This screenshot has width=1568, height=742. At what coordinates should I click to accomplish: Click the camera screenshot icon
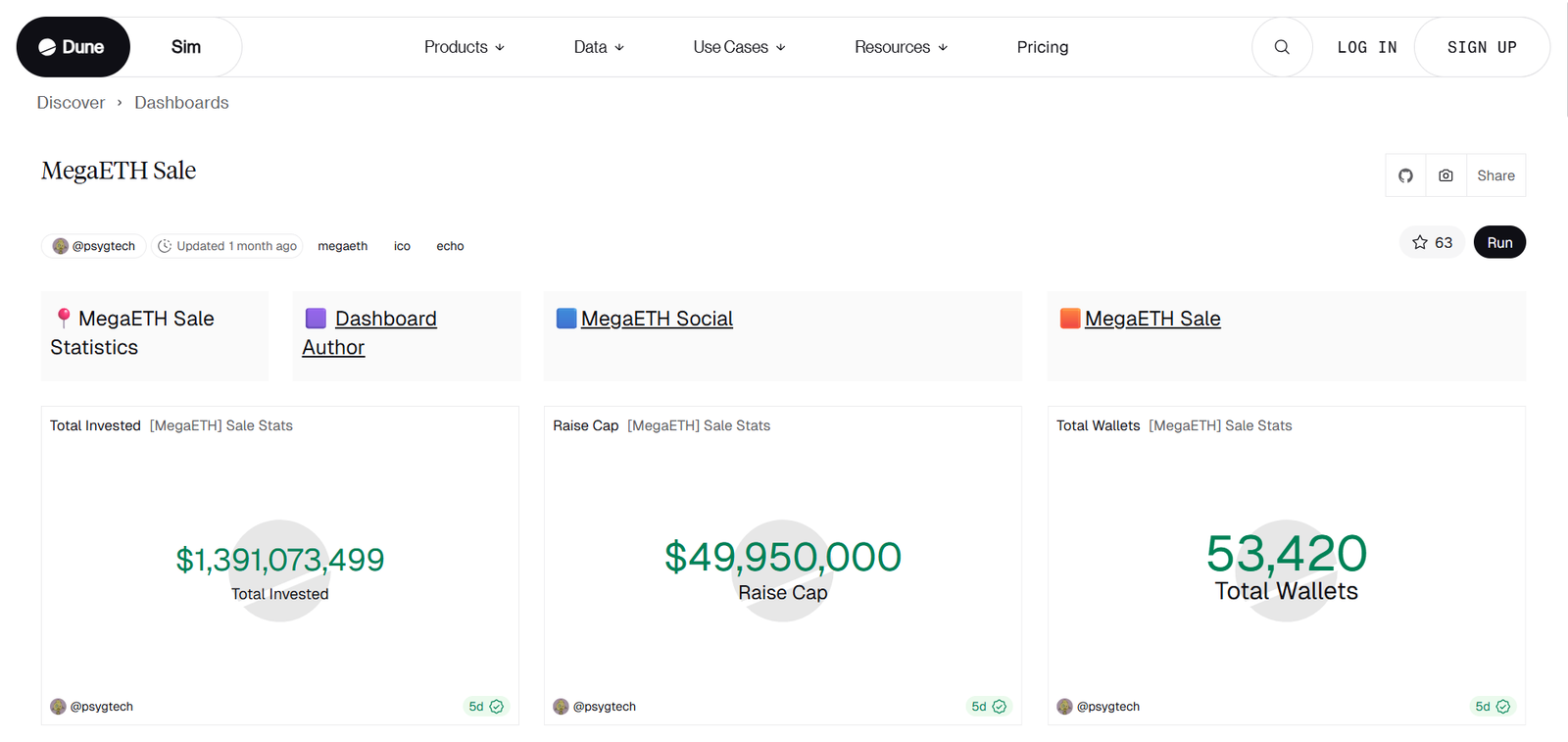point(1445,175)
